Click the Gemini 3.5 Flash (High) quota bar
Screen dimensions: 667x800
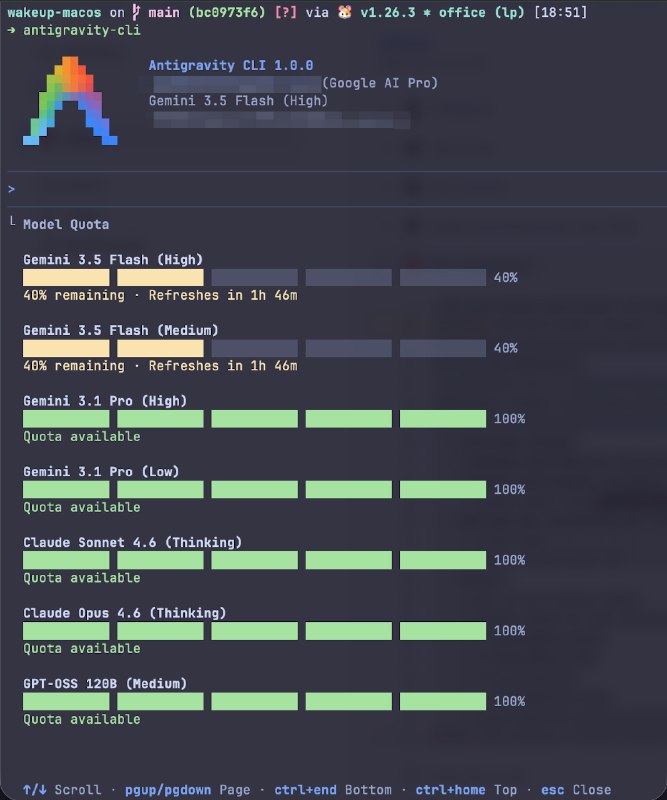[x=254, y=278]
